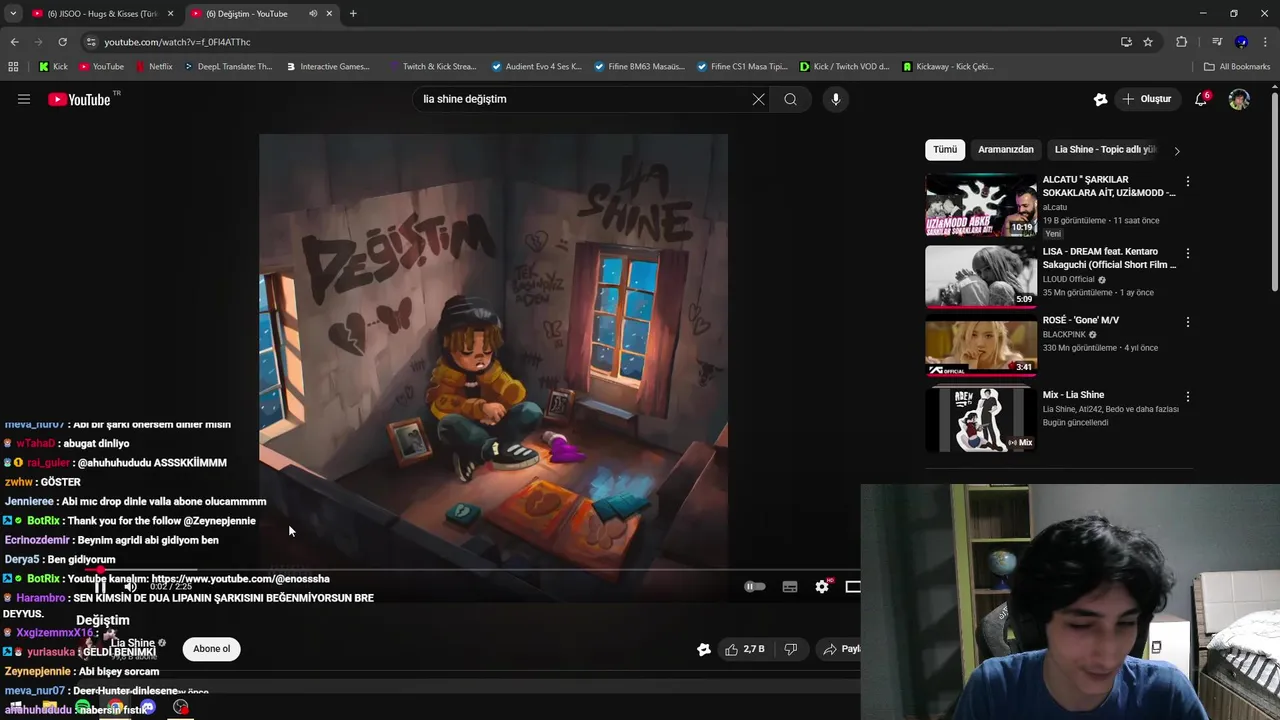Toggle subtitles in the video player
Image resolution: width=1280 pixels, height=720 pixels.
(790, 587)
